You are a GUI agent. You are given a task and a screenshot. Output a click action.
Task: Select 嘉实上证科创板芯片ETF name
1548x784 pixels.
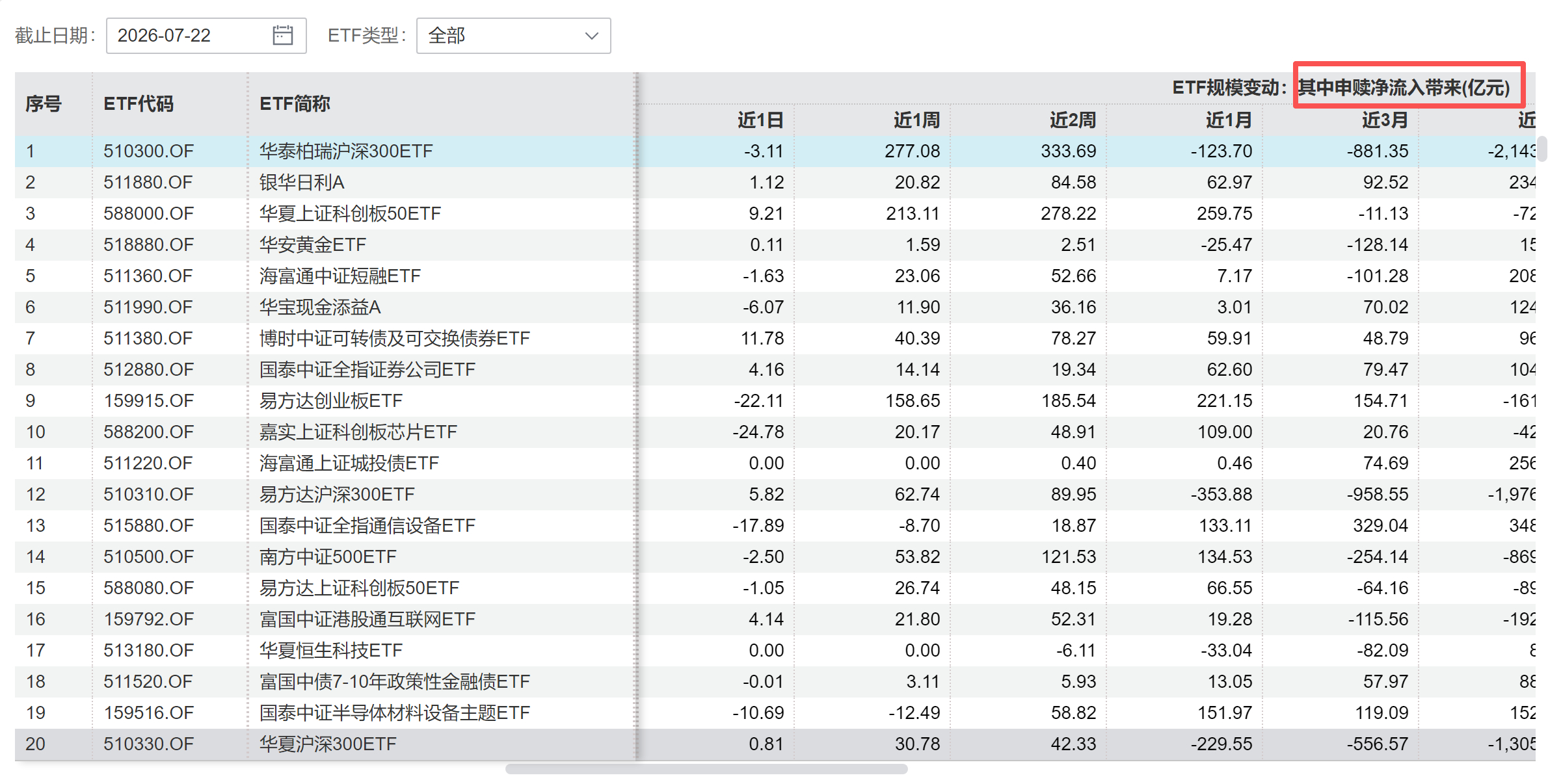point(358,432)
